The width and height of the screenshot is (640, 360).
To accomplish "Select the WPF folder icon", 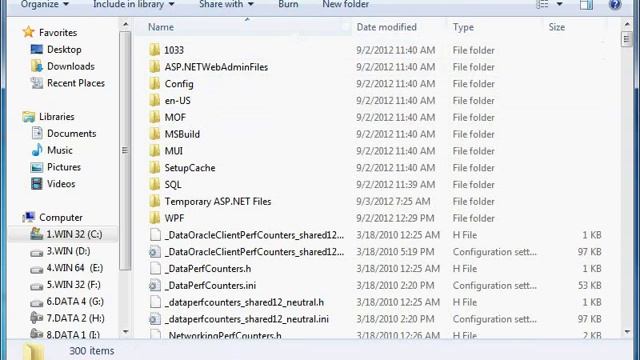I will pyautogui.click(x=155, y=218).
